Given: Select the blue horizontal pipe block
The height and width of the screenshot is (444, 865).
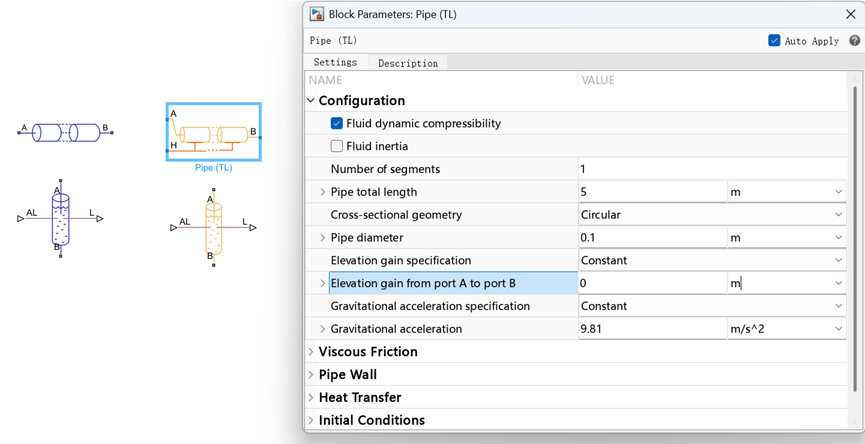Looking at the screenshot, I should tap(65, 132).
